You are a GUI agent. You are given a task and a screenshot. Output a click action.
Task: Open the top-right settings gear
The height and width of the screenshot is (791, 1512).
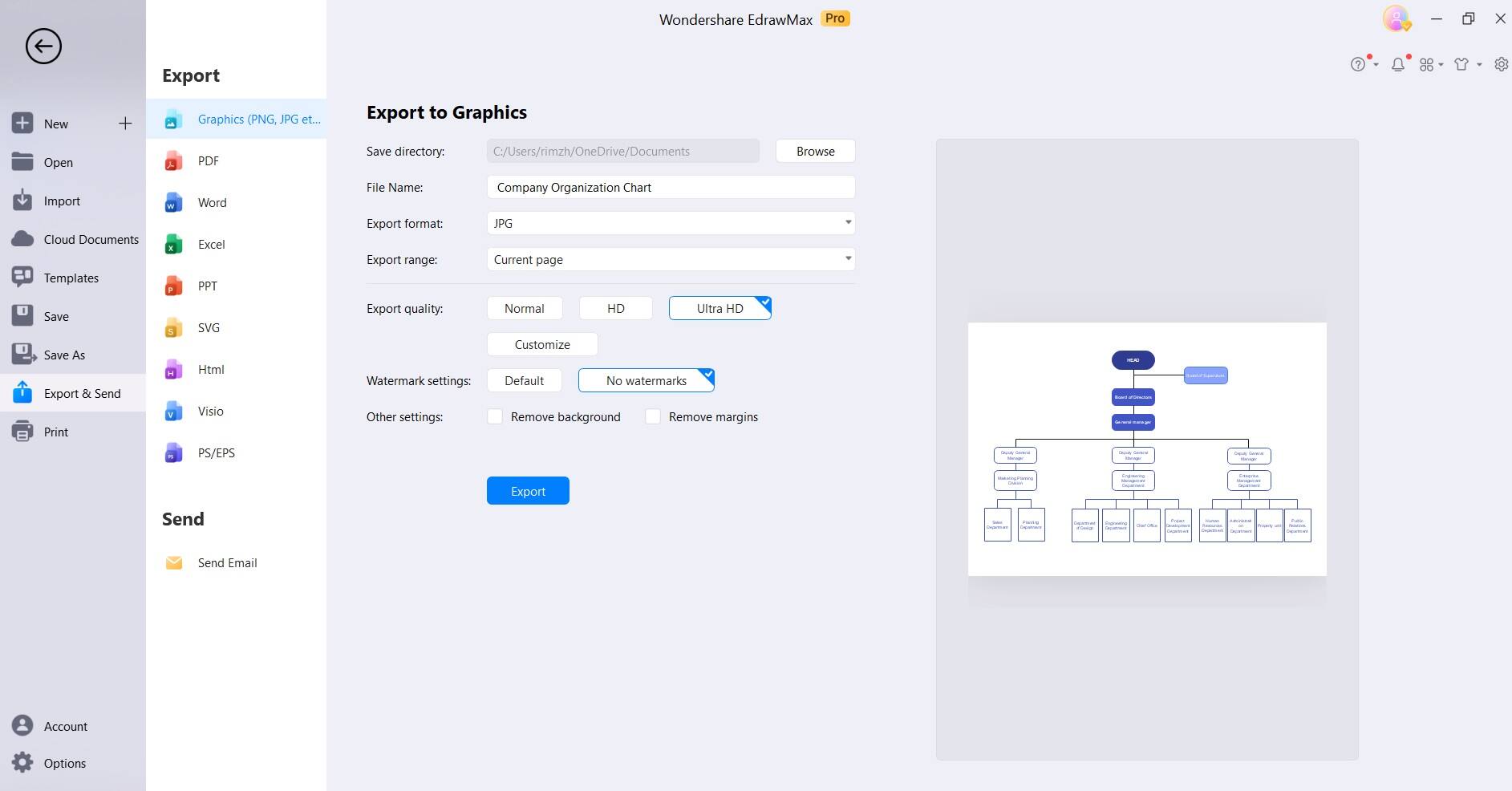click(1502, 64)
